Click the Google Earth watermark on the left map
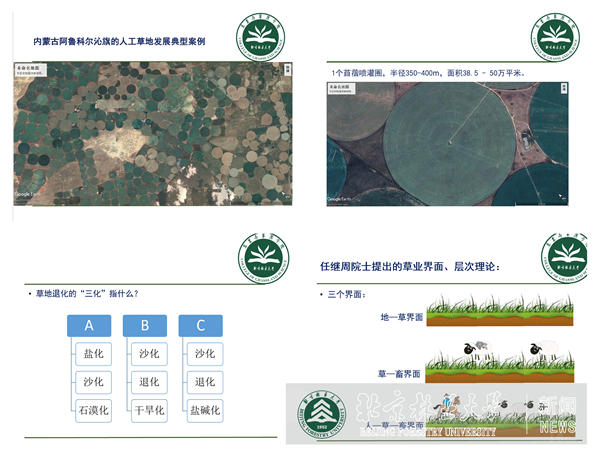 coord(28,193)
